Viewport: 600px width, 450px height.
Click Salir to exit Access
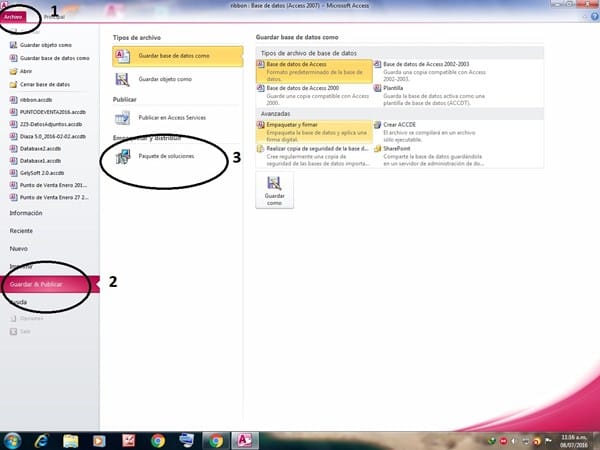pyautogui.click(x=20, y=332)
